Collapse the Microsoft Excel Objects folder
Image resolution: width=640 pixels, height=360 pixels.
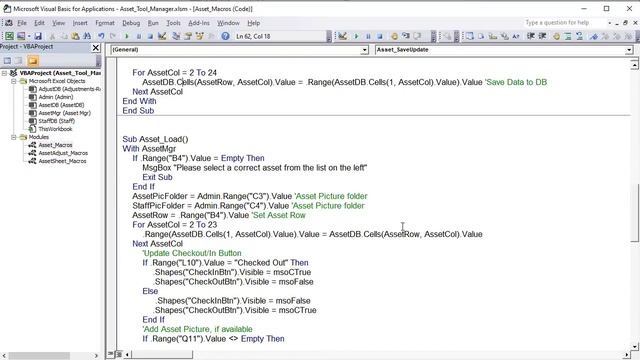[x=14, y=81]
